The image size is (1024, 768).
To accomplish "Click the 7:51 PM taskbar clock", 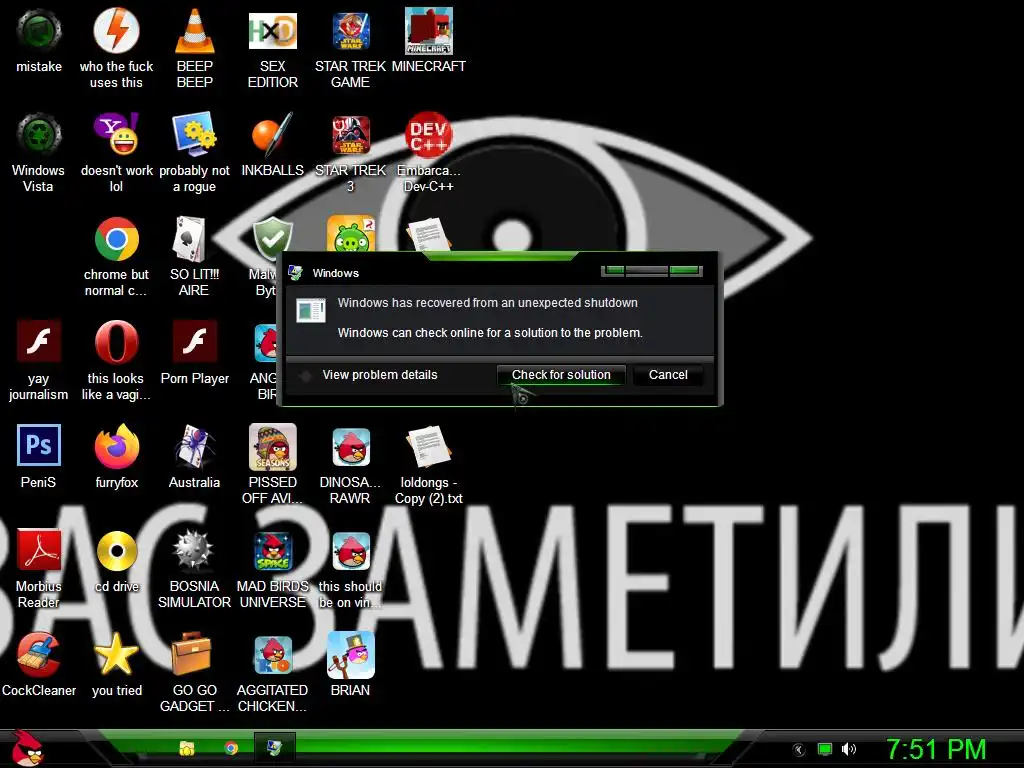I will tap(936, 749).
